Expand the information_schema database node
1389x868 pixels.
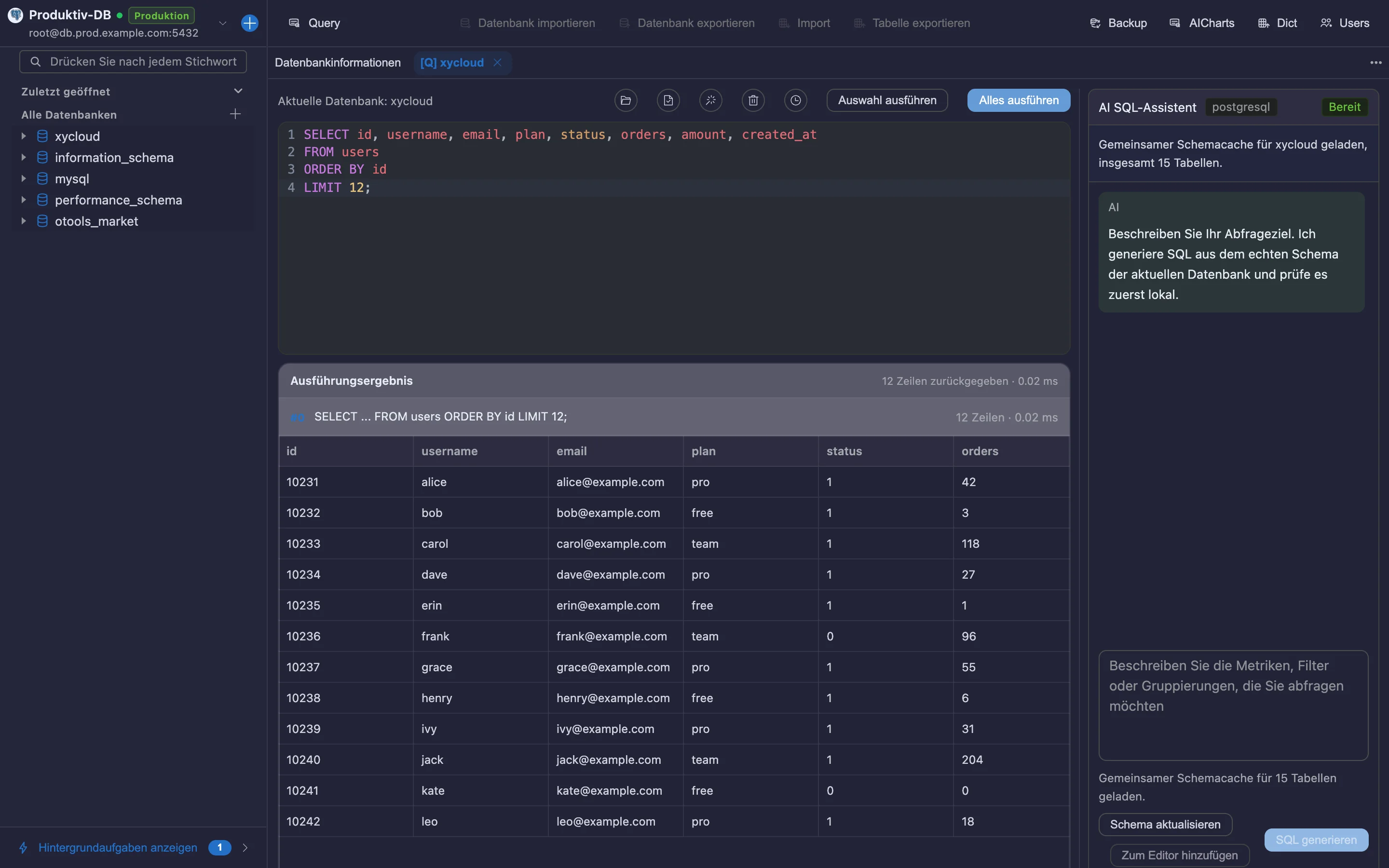24,157
